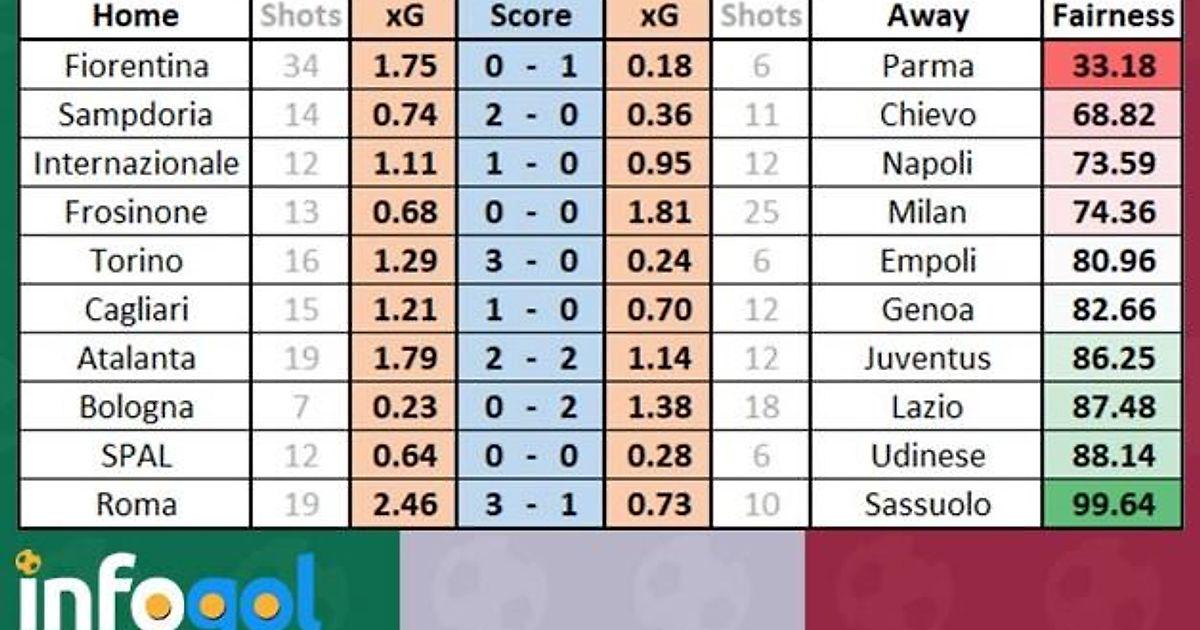Image resolution: width=1200 pixels, height=630 pixels.
Task: Click the Score column header
Action: pyautogui.click(x=531, y=17)
